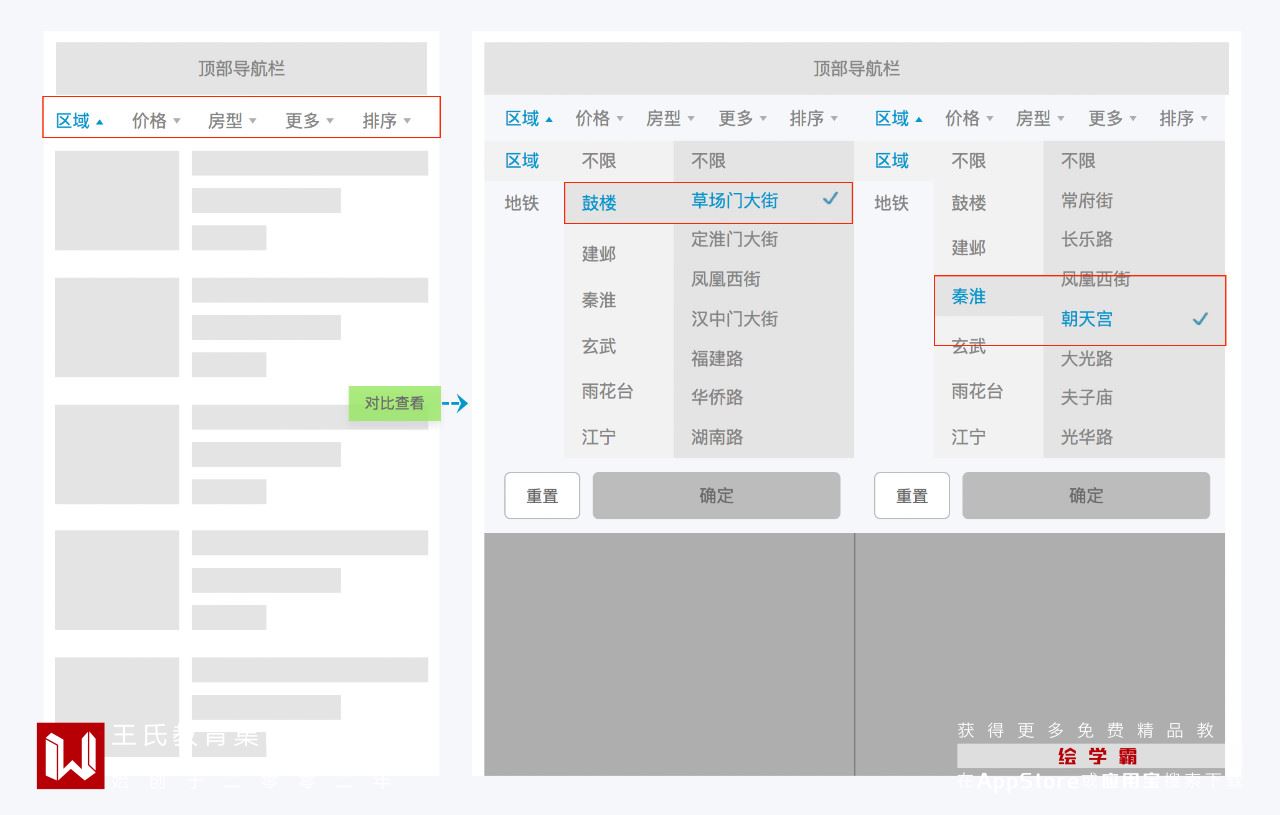The image size is (1280, 815).
Task: Choose 建邺 district in the 草场门大街 panel
Action: [599, 254]
